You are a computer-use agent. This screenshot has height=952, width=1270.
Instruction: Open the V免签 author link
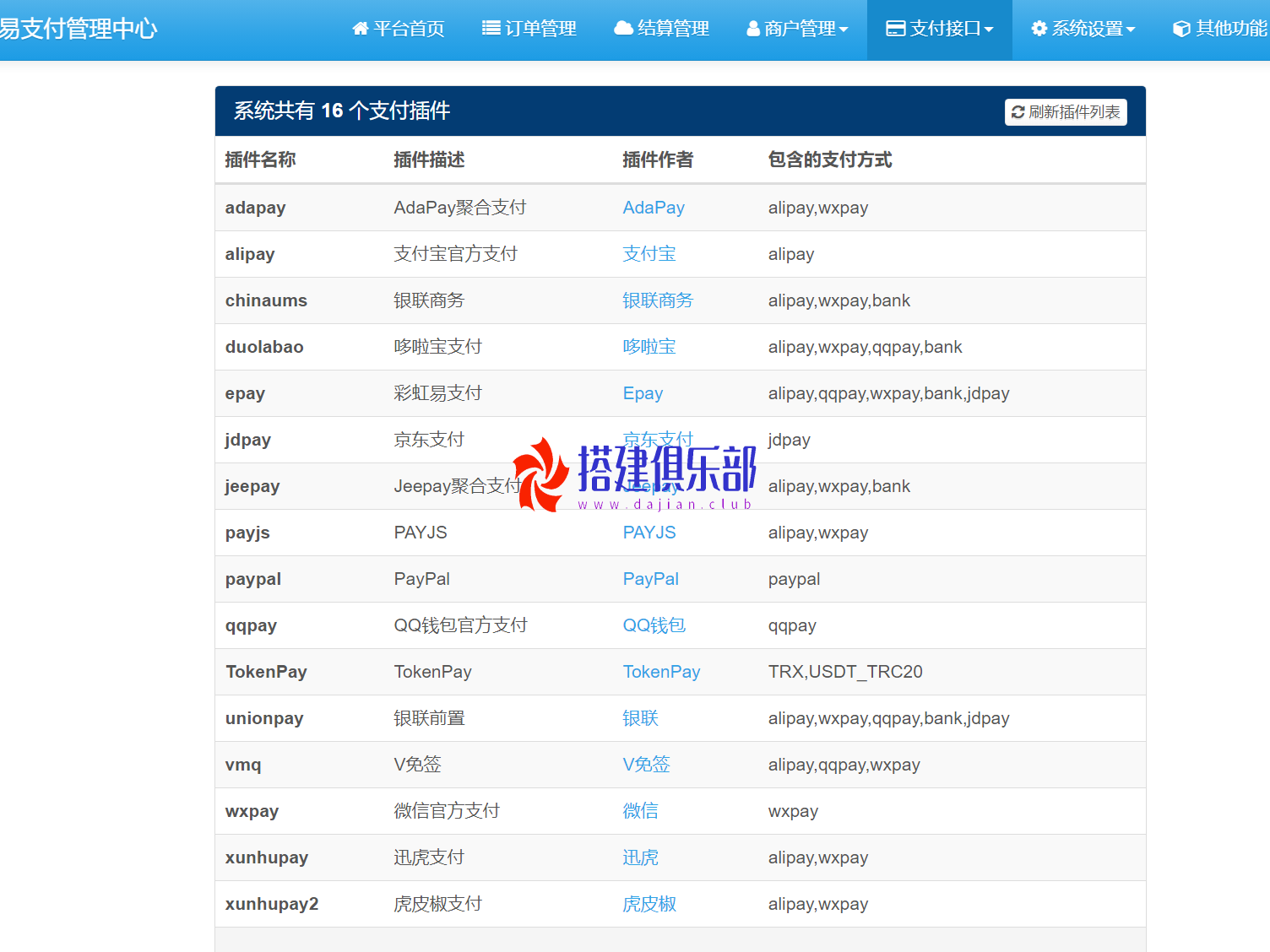(647, 765)
